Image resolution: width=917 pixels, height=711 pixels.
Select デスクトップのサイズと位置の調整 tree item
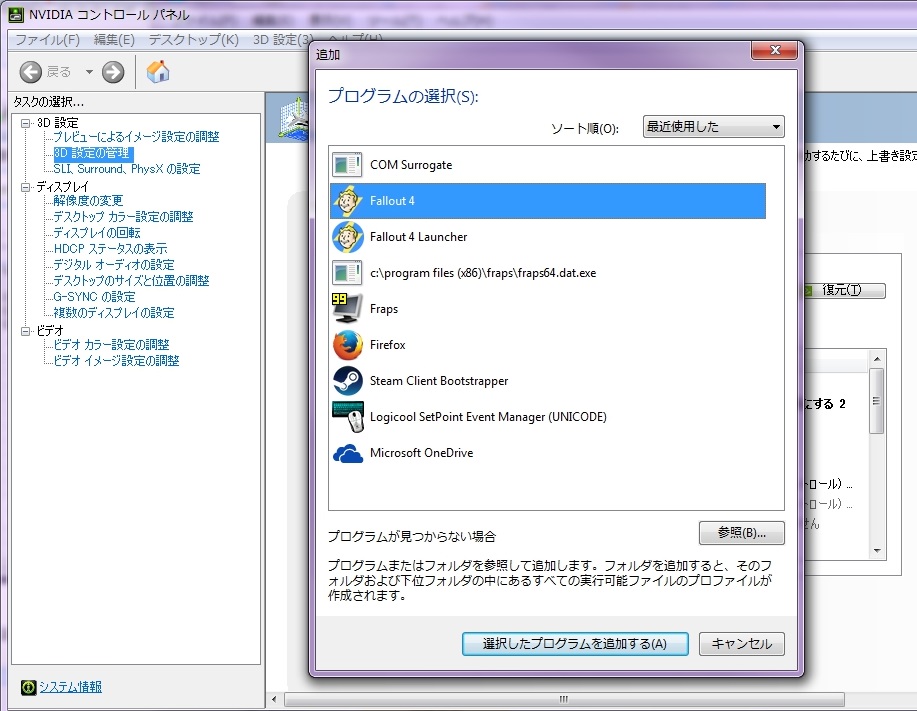click(x=132, y=281)
